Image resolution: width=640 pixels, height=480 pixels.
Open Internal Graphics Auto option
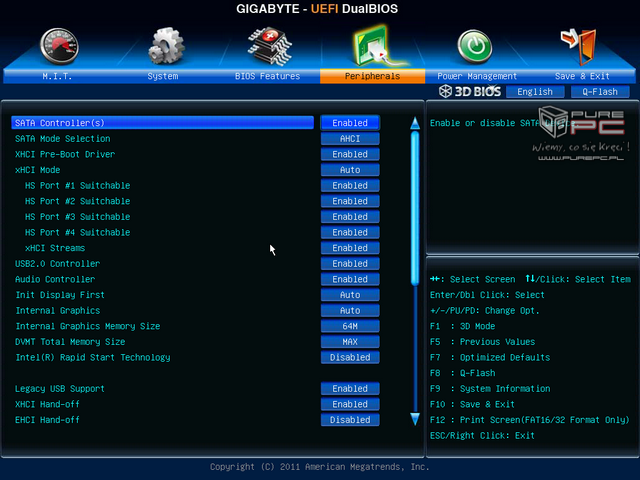tap(350, 311)
